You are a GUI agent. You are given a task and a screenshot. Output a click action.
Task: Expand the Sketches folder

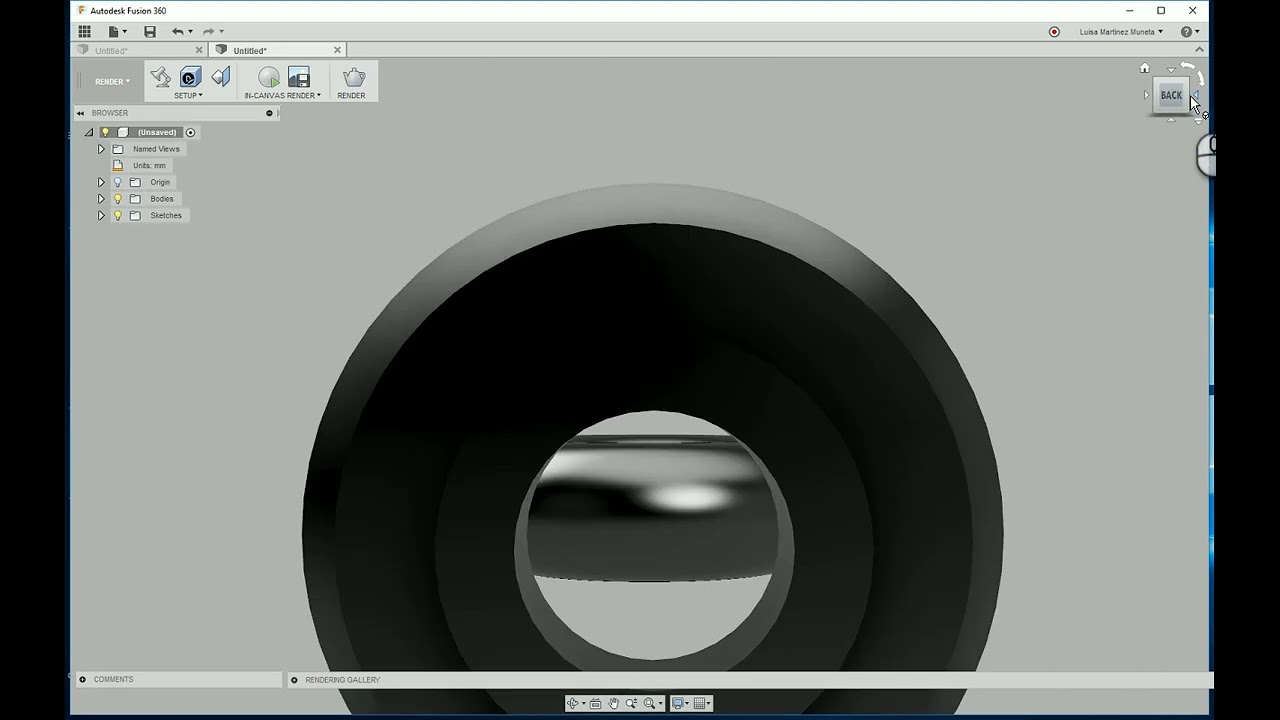click(101, 215)
